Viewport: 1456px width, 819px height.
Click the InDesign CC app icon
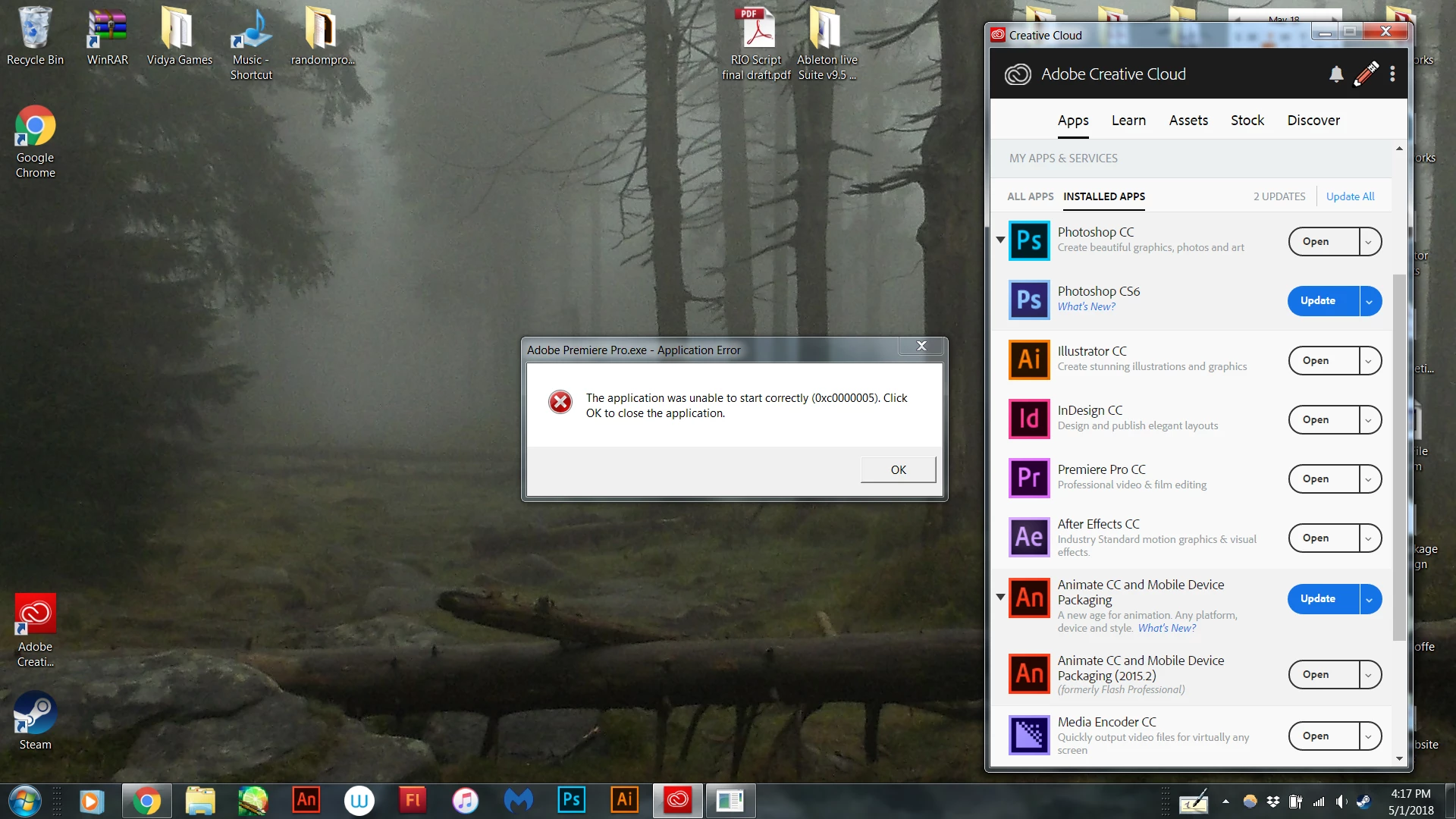1029,419
